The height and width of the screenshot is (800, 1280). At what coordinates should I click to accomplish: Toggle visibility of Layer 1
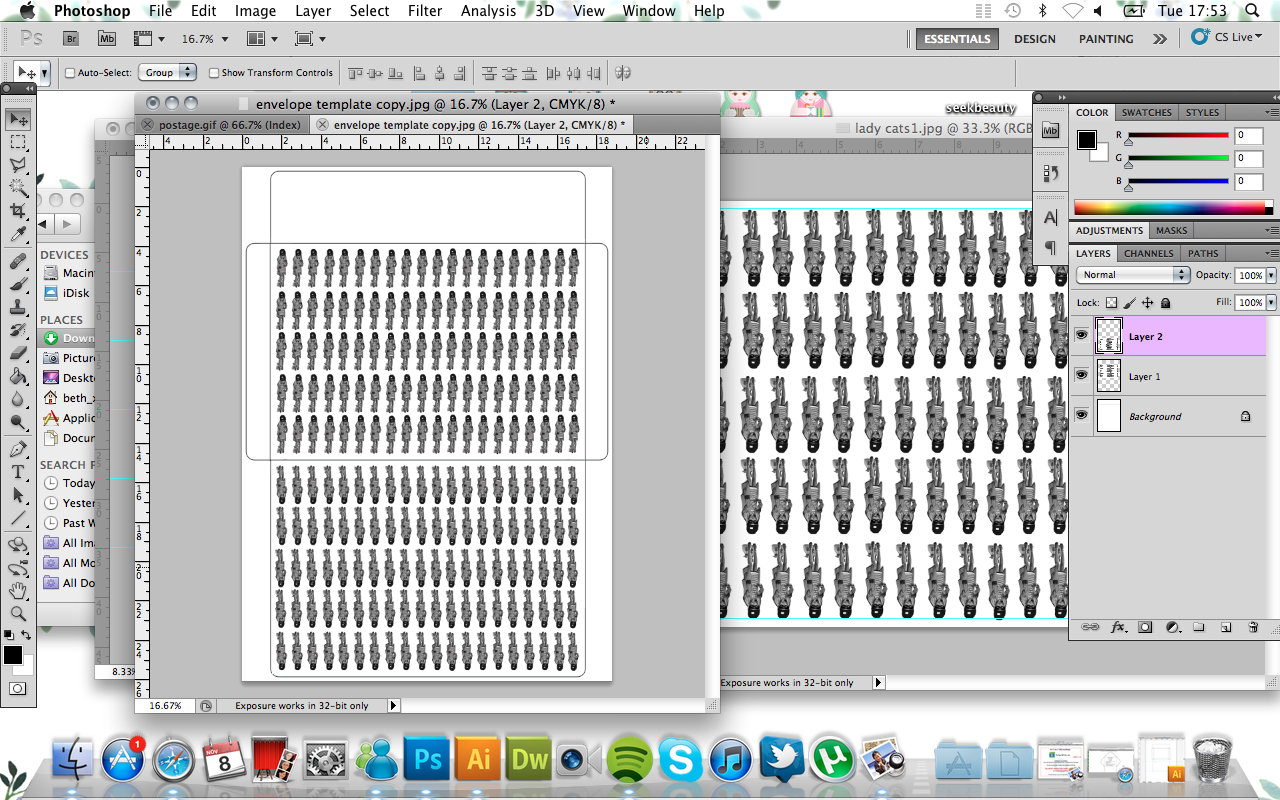click(x=1081, y=376)
